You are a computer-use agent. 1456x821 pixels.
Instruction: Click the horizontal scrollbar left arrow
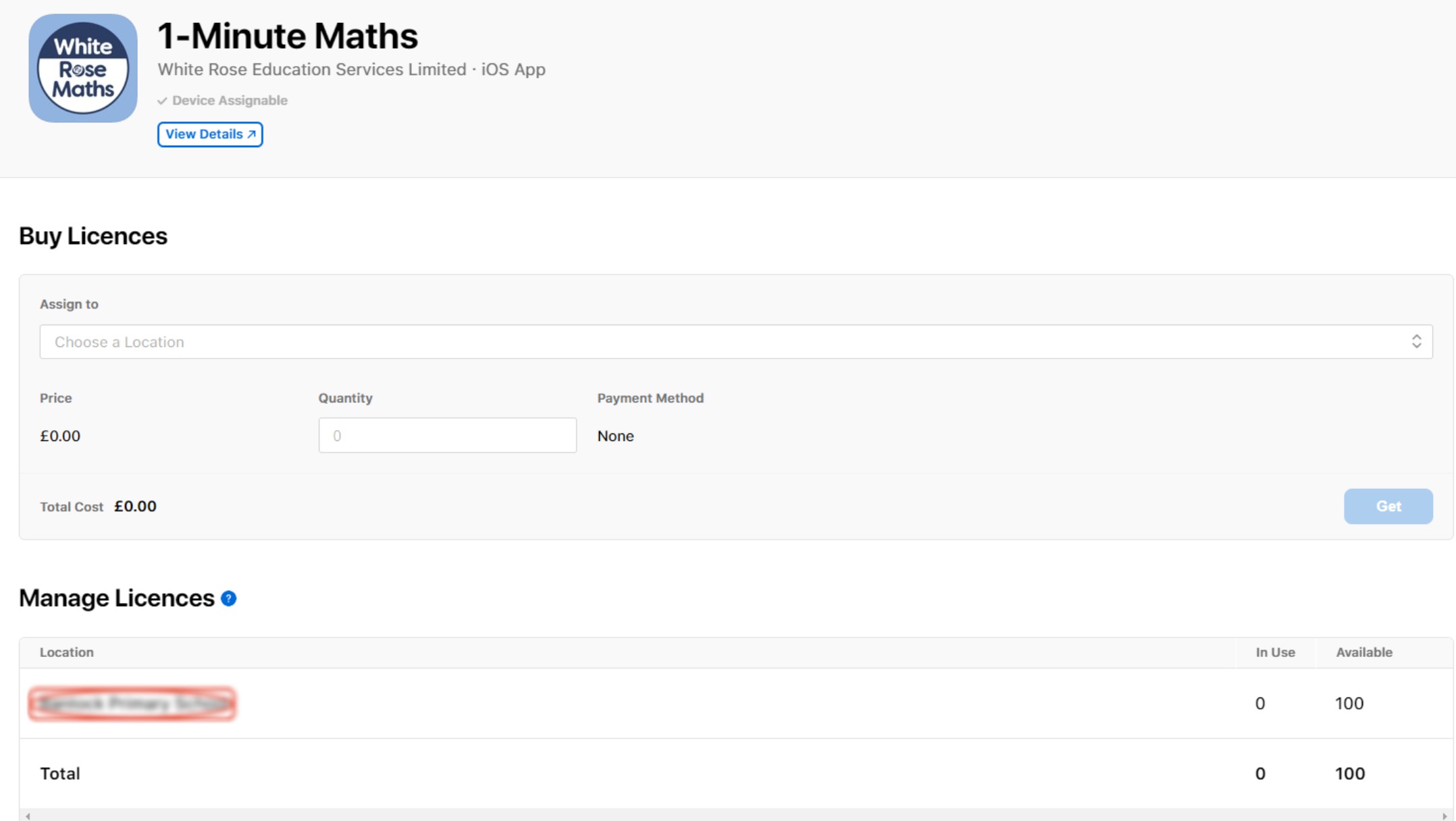[28, 816]
